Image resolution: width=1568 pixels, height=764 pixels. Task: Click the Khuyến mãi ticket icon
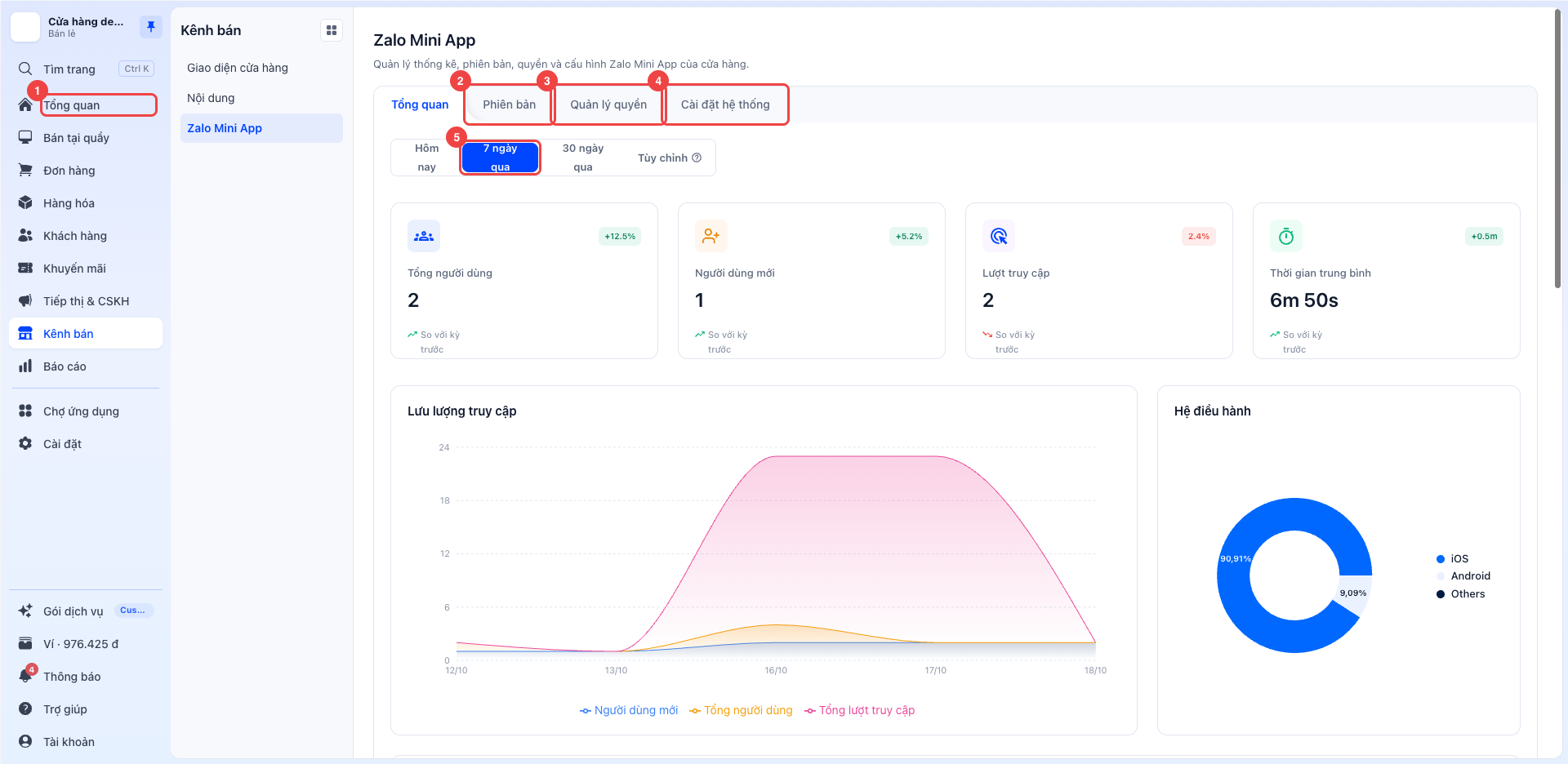(x=25, y=268)
